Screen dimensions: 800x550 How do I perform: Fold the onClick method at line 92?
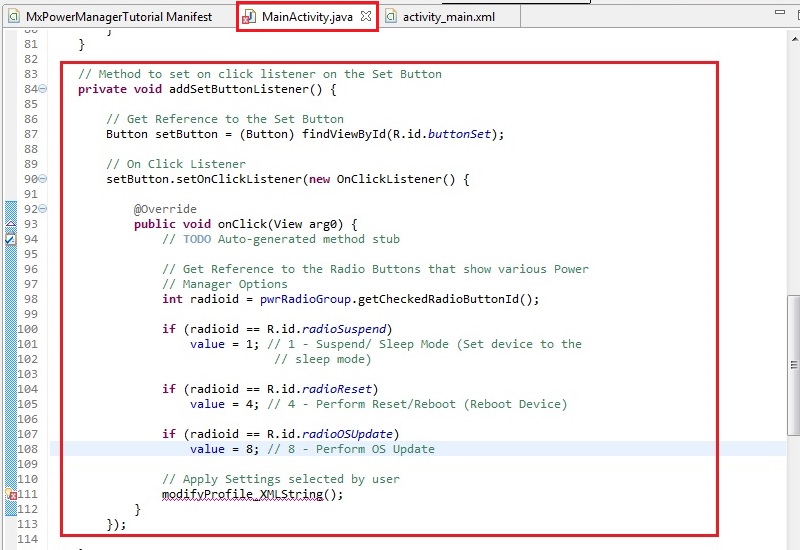[42, 210]
